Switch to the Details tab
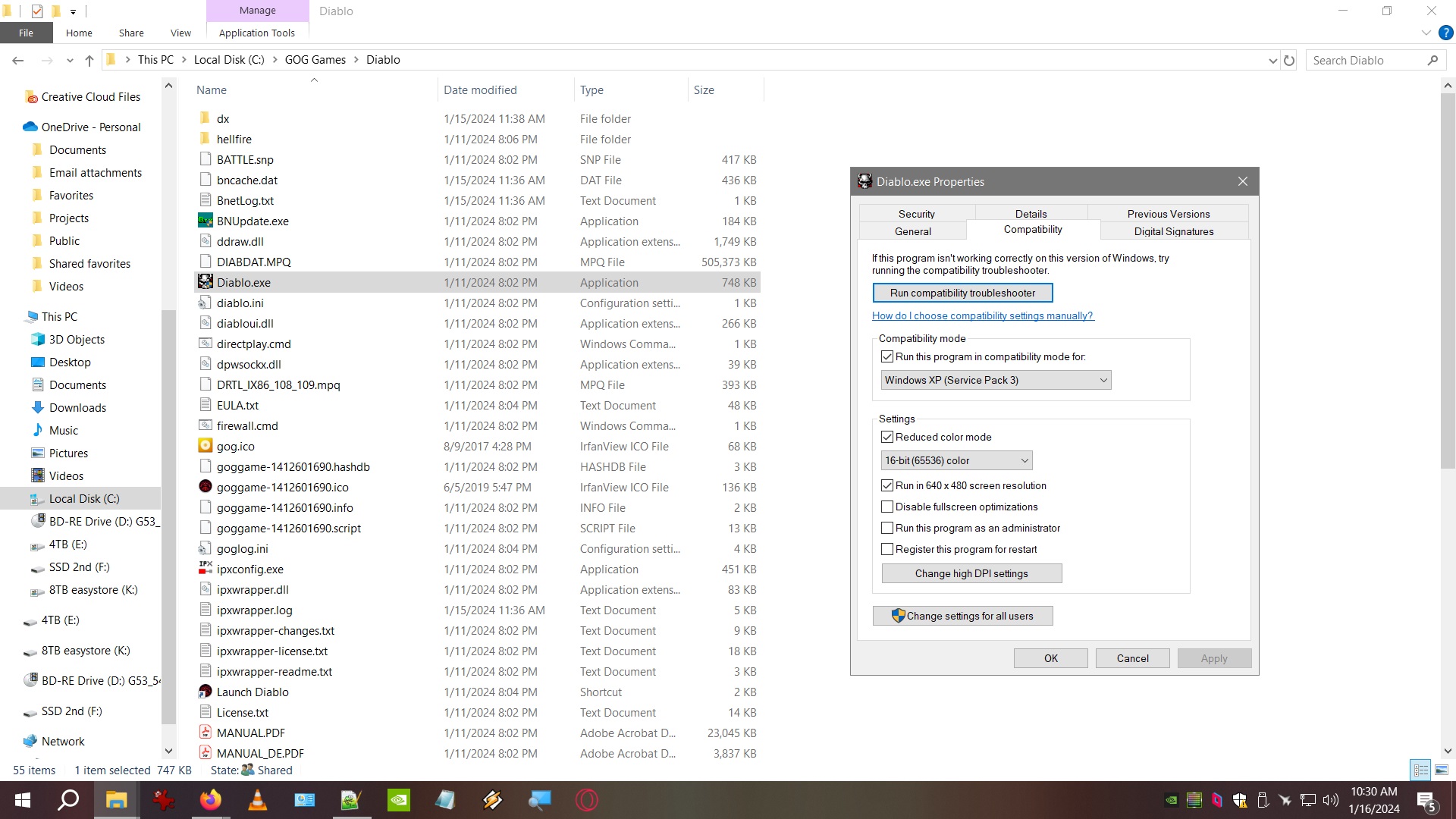Viewport: 1456px width, 819px height. (1031, 214)
